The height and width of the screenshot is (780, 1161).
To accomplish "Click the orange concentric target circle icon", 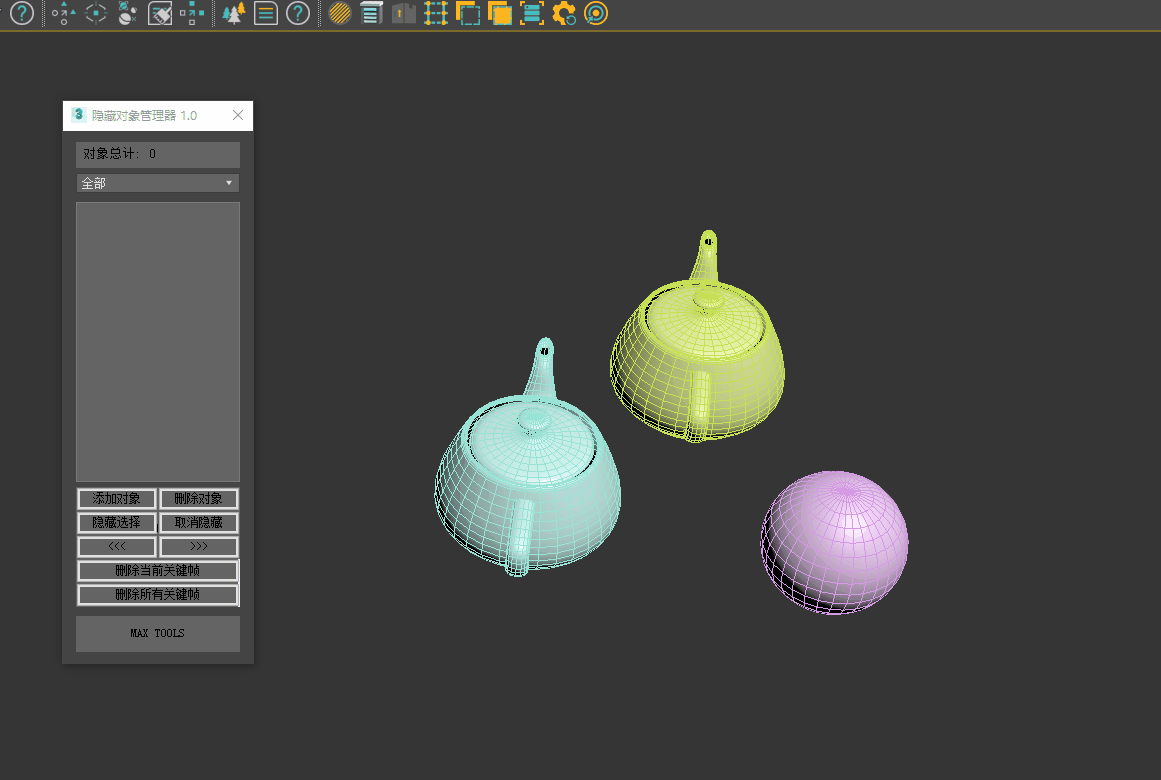I will (x=596, y=14).
